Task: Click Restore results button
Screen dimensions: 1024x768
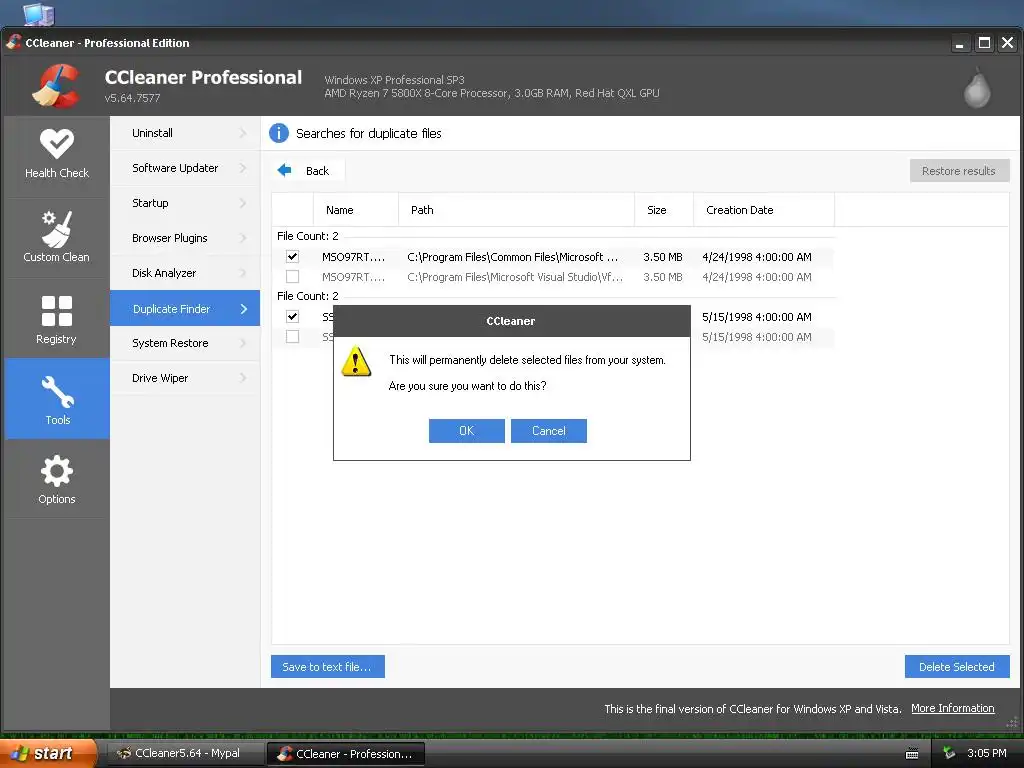Action: click(959, 171)
